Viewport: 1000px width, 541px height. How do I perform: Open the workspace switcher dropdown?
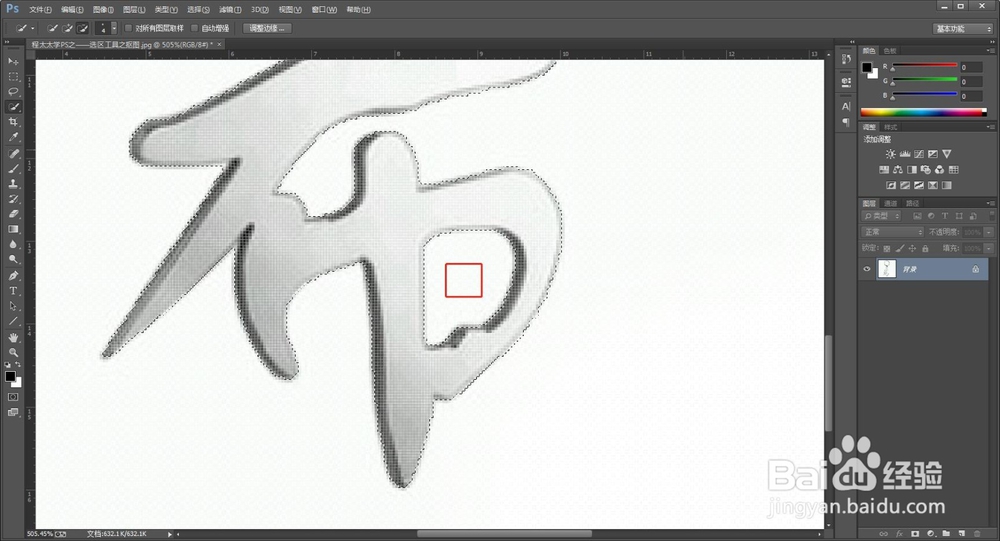[963, 29]
